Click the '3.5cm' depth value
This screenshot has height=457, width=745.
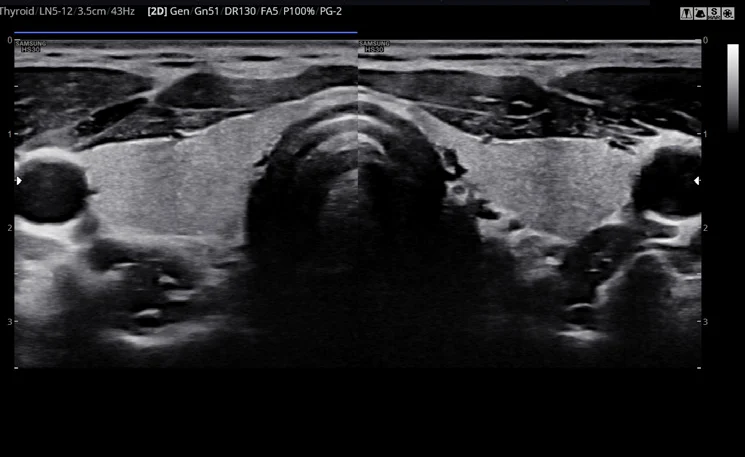92,11
